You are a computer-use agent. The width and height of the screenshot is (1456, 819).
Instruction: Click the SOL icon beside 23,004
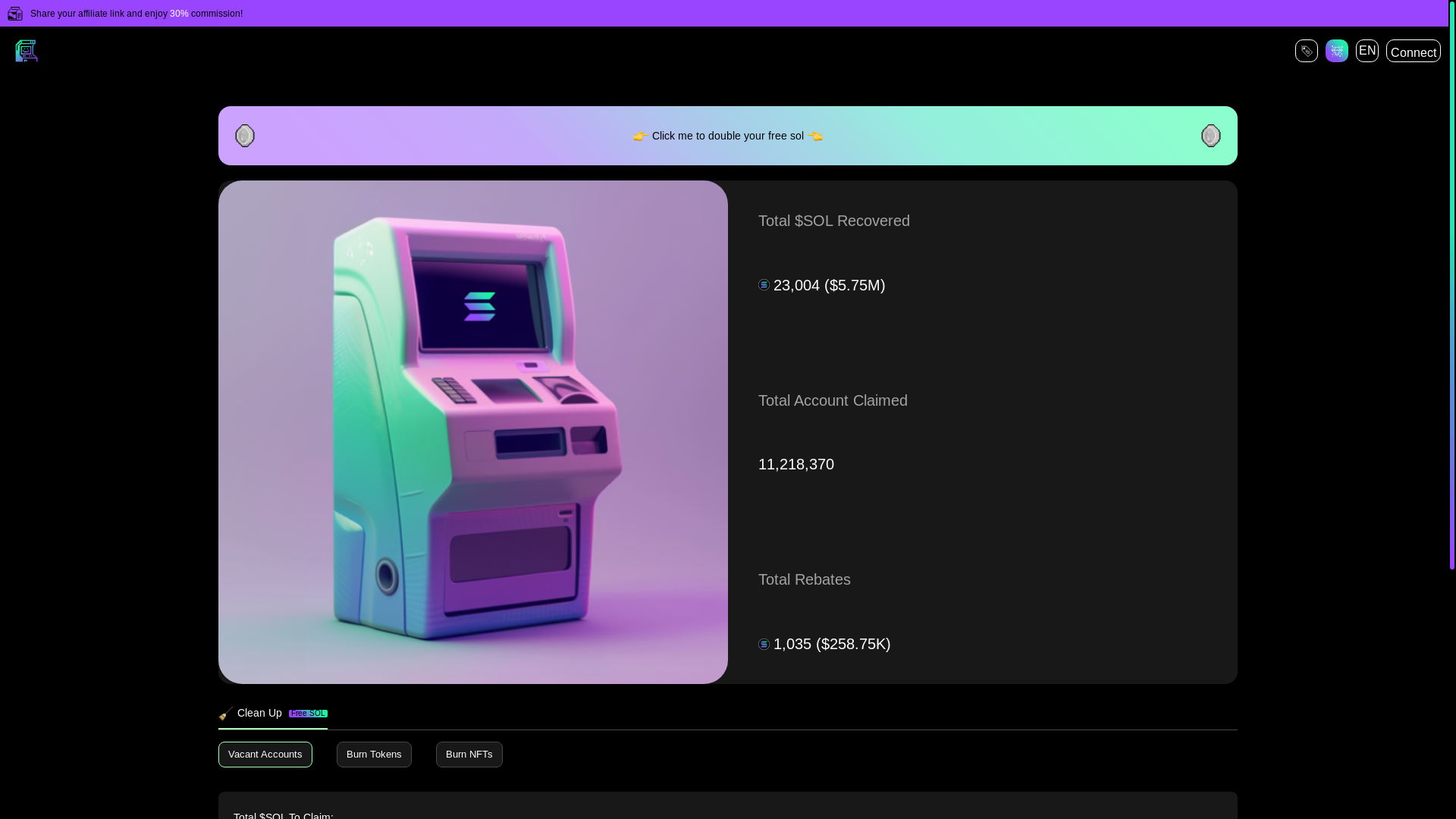tap(764, 285)
